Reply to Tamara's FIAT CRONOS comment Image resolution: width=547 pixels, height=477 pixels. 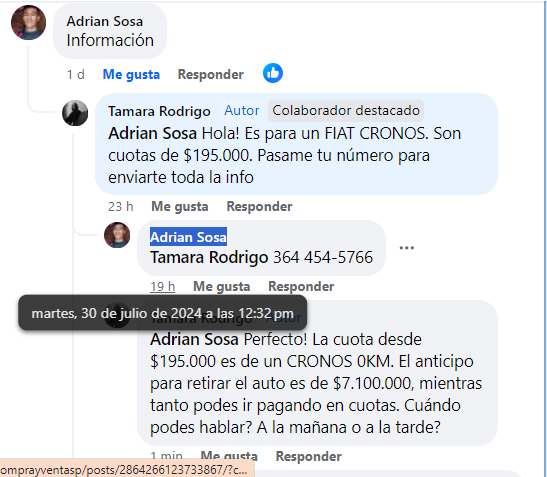[259, 206]
